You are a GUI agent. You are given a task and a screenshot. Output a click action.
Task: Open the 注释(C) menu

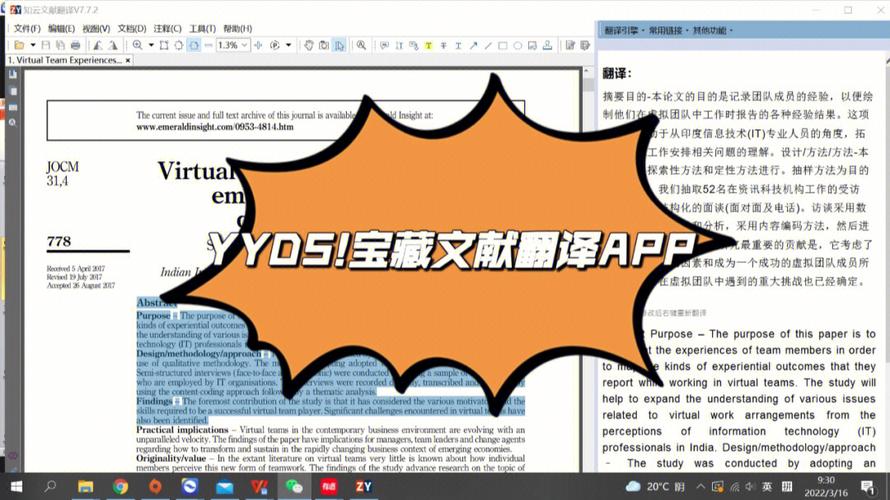point(168,29)
